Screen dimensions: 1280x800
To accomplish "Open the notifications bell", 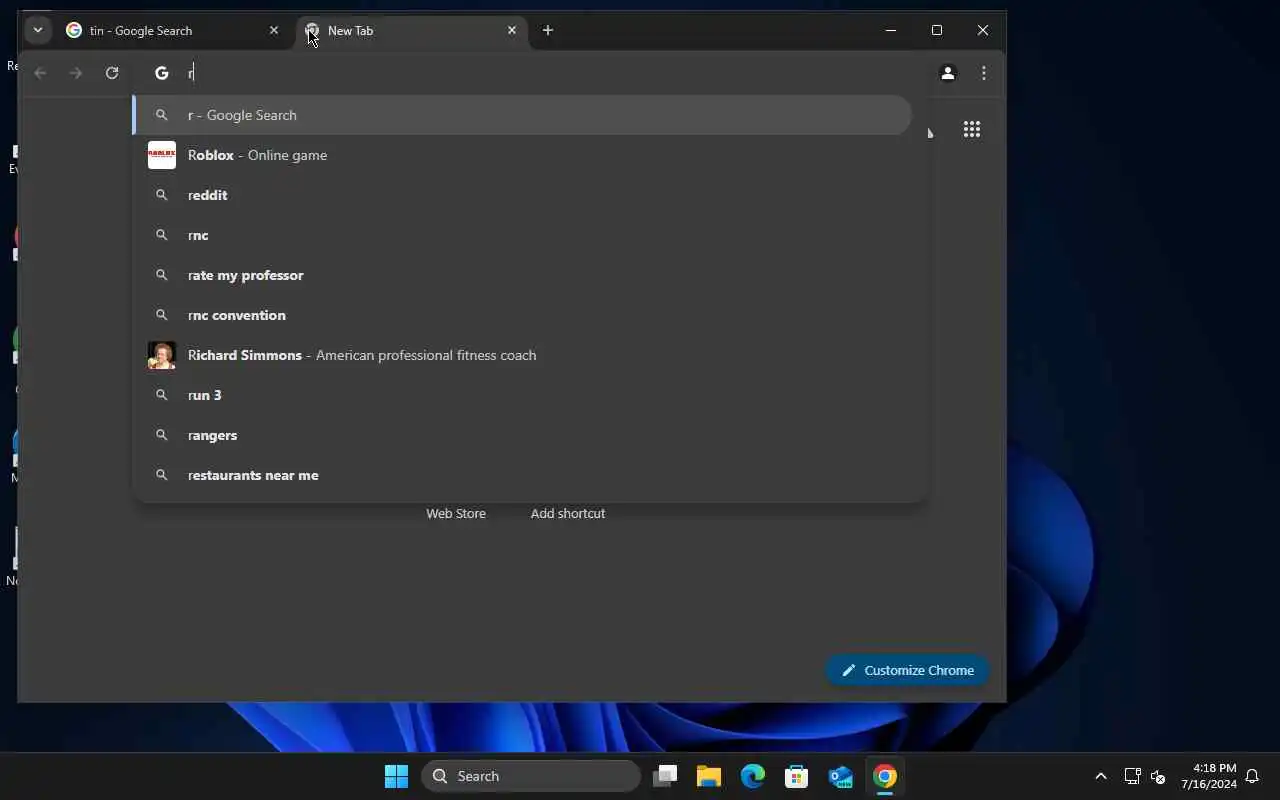I will (1252, 776).
